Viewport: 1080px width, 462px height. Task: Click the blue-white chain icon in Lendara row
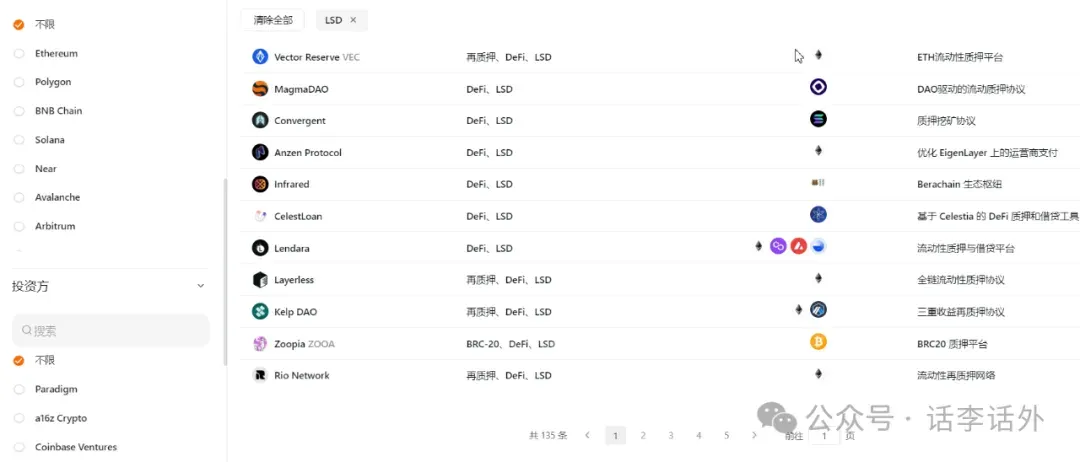[x=818, y=246]
